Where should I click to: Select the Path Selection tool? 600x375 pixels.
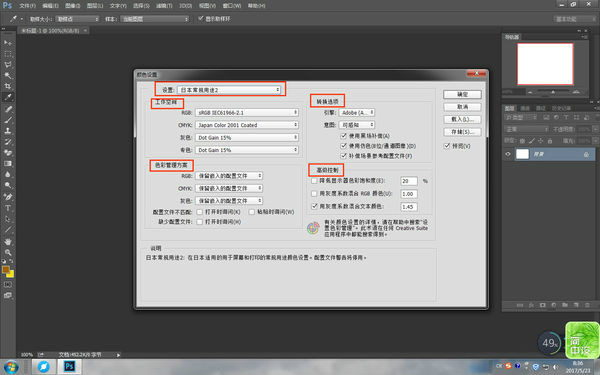(8, 219)
